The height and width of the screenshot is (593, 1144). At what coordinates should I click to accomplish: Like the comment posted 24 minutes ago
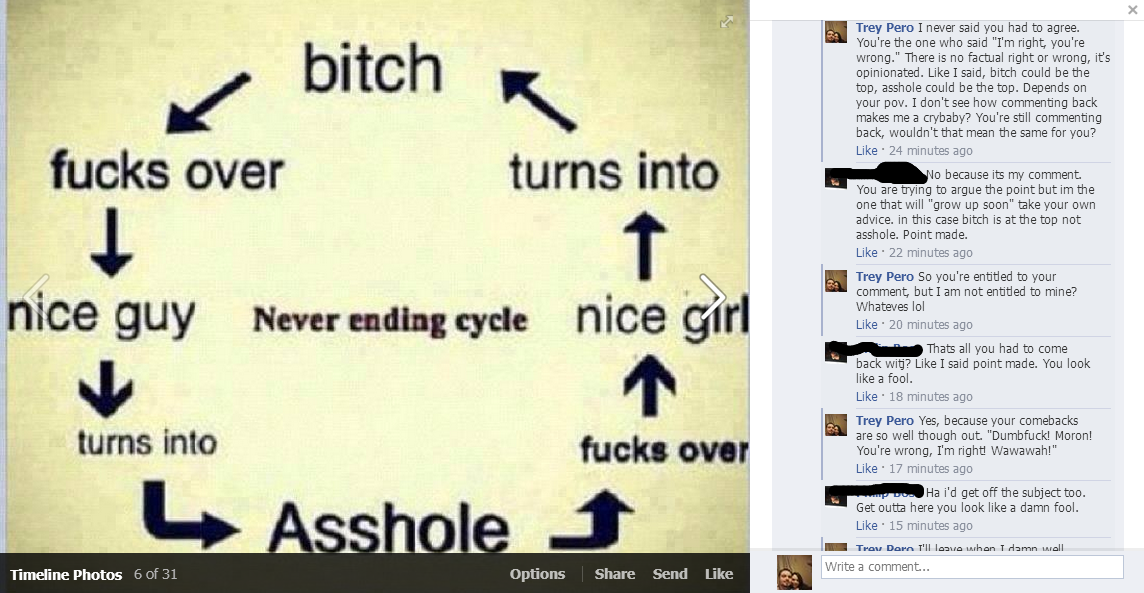point(867,150)
